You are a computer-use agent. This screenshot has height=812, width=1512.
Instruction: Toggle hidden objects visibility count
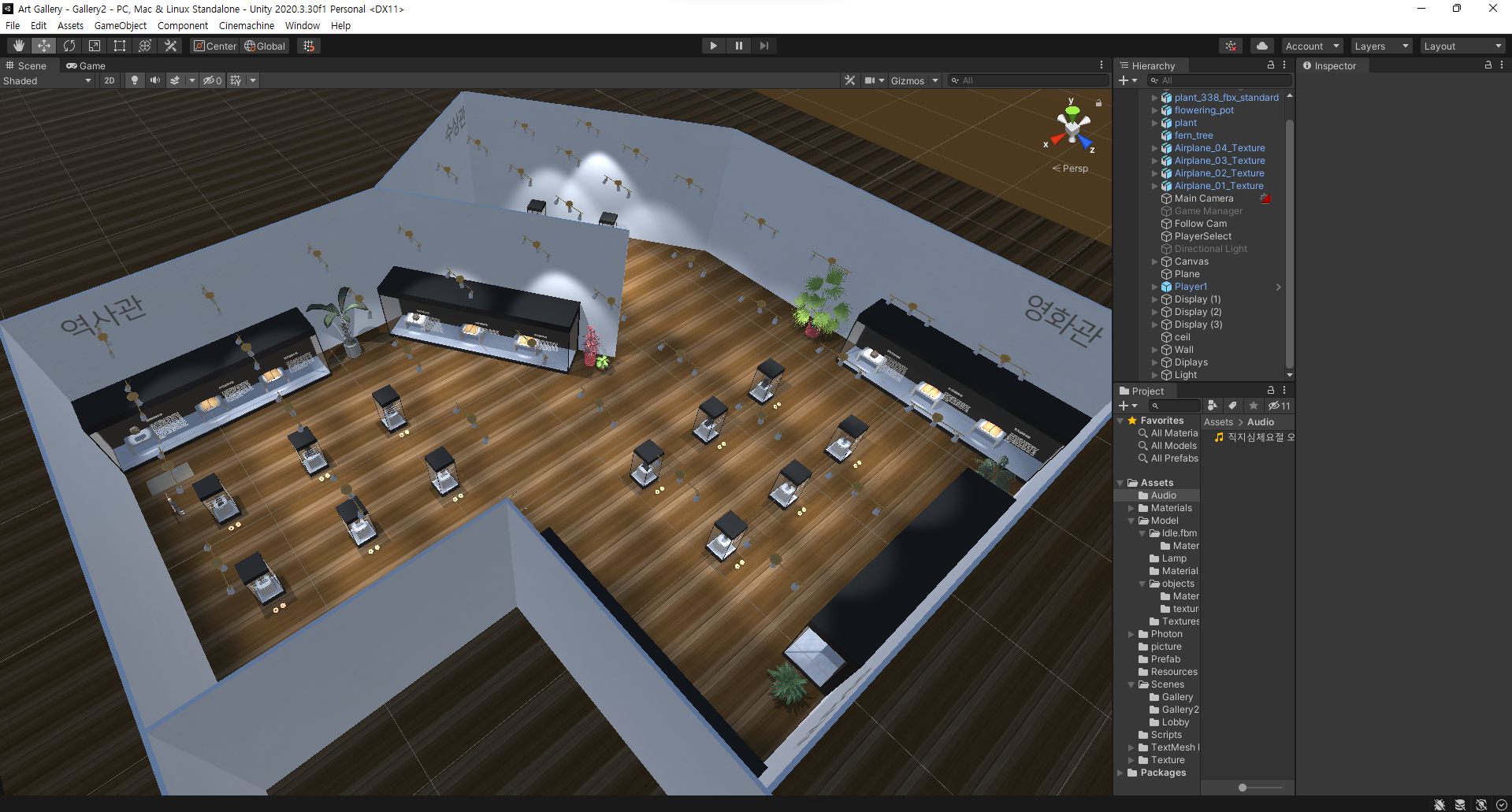point(212,80)
